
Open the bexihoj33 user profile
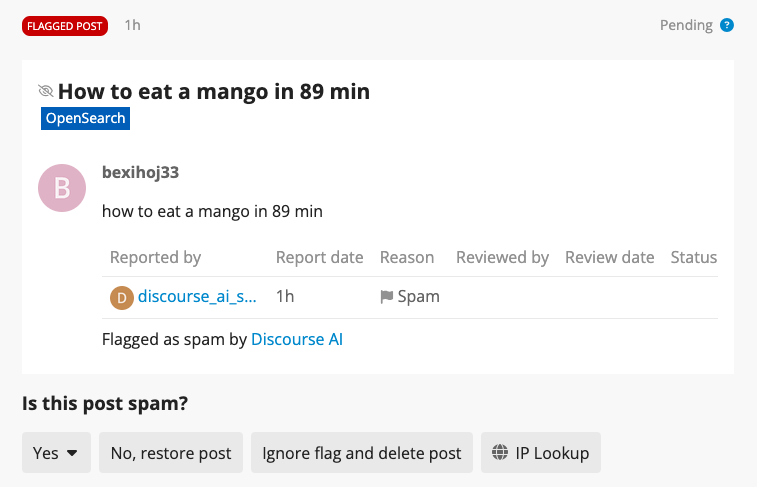pos(141,172)
